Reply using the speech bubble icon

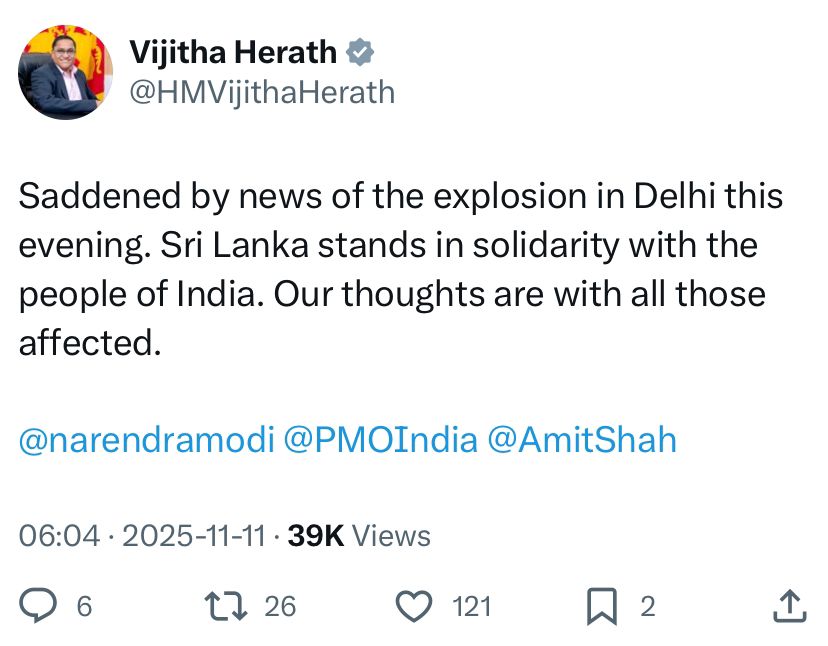point(39,605)
